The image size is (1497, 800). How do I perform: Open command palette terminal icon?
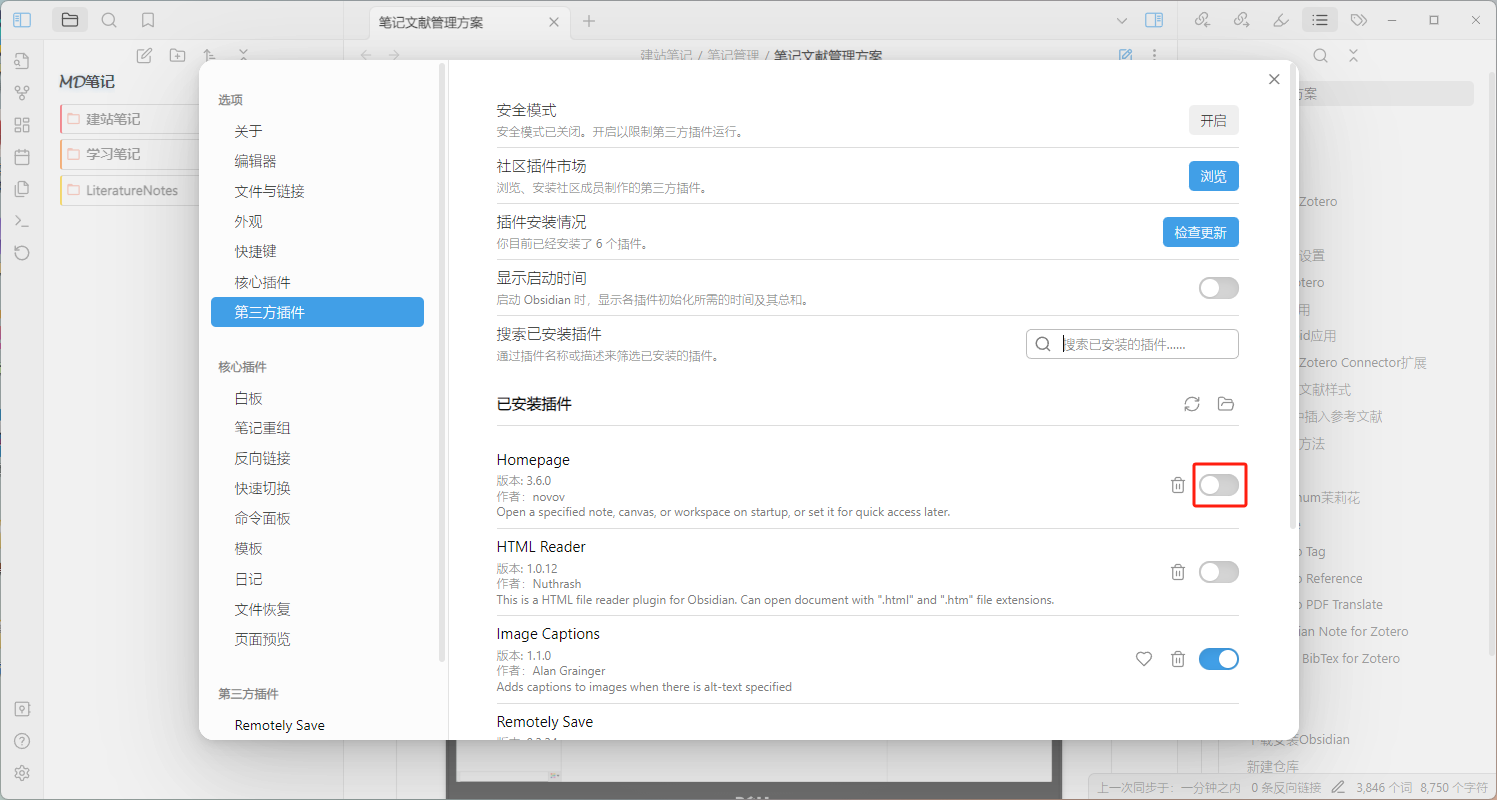click(22, 221)
